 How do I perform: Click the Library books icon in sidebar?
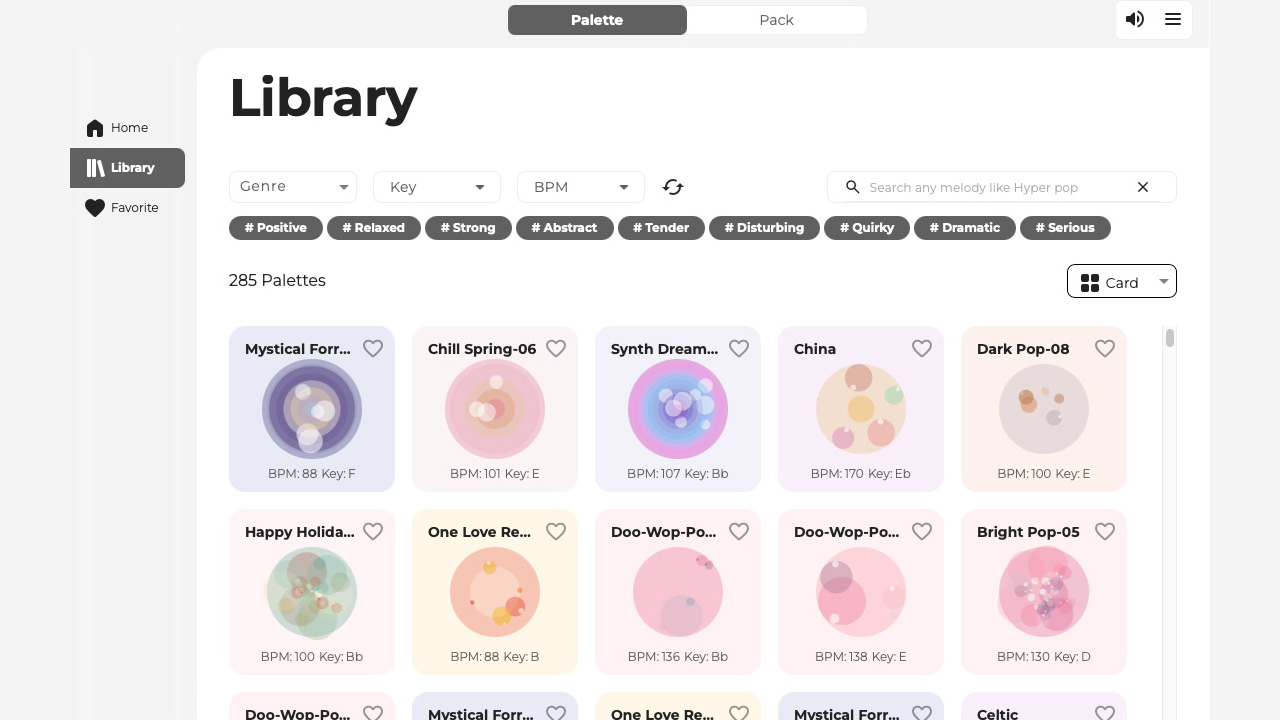(95, 168)
